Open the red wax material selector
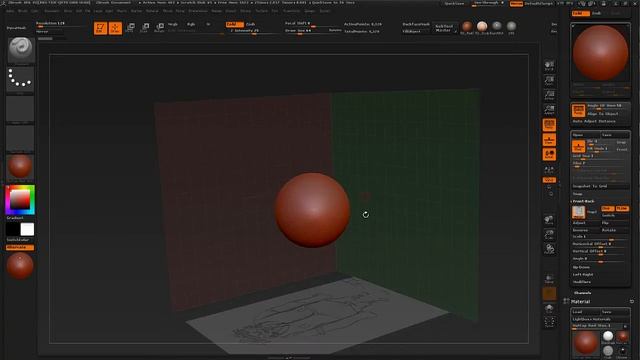The width and height of the screenshot is (640, 360). tap(20, 167)
